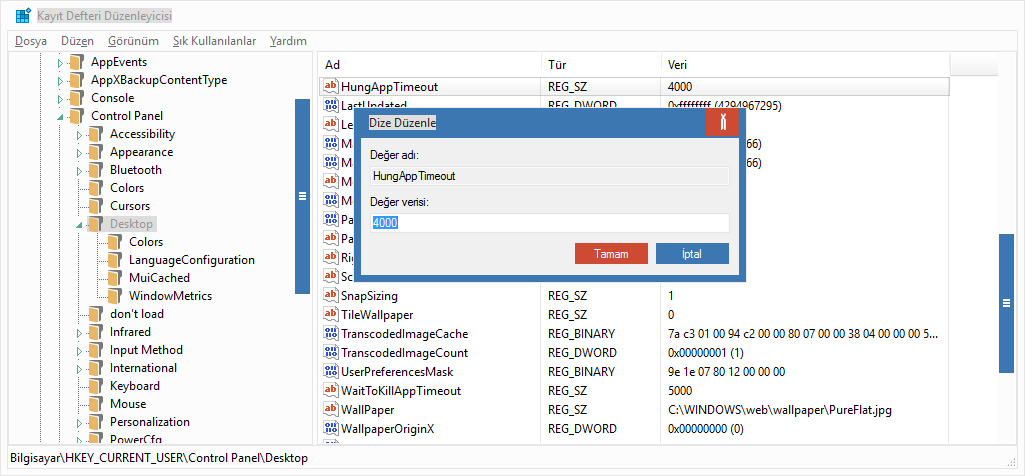
Task: Click the WallpaperOriginX DWORD icon
Action: tap(331, 429)
